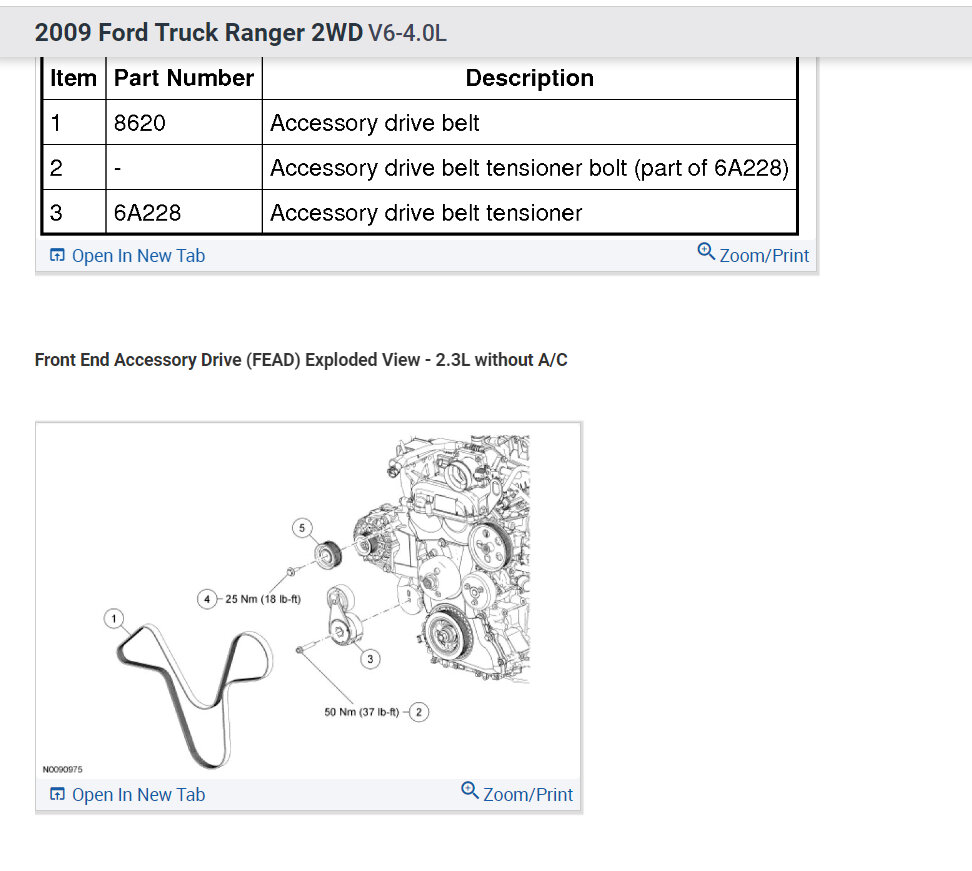
Task: Click the Front End Accessory Drive heading
Action: click(301, 360)
